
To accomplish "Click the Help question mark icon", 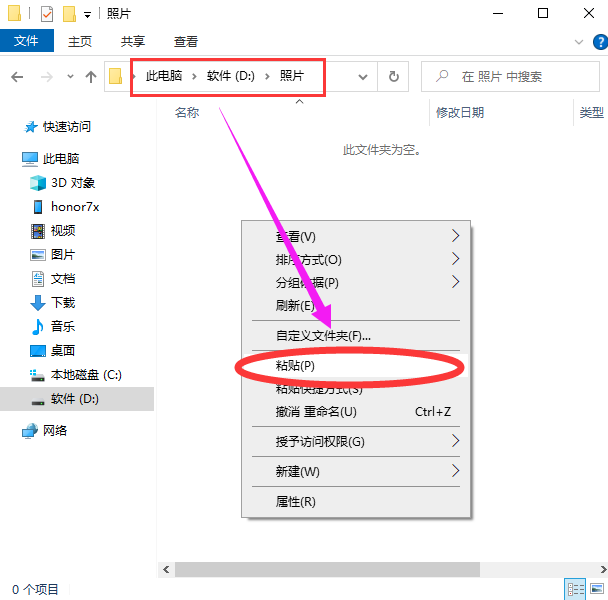I will (x=600, y=42).
